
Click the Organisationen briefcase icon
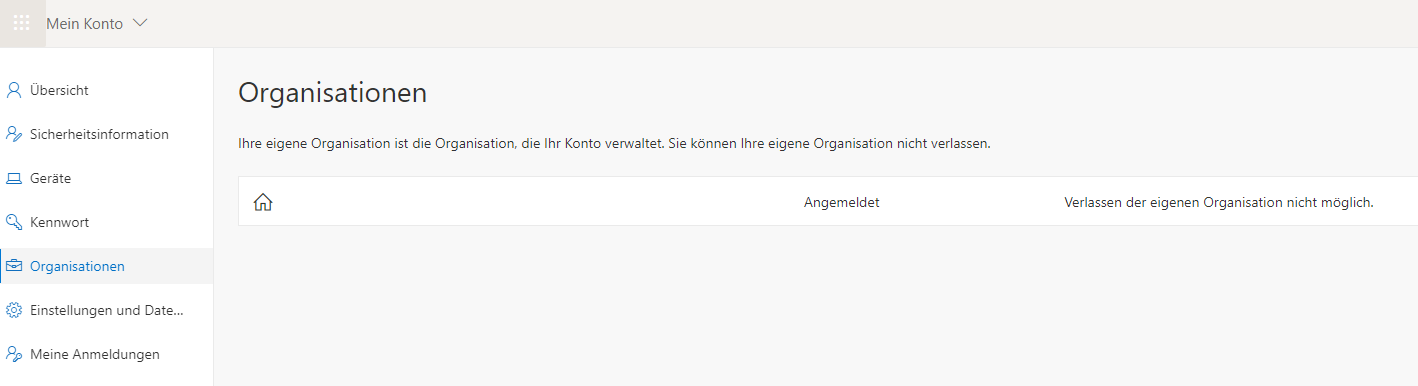click(x=14, y=266)
